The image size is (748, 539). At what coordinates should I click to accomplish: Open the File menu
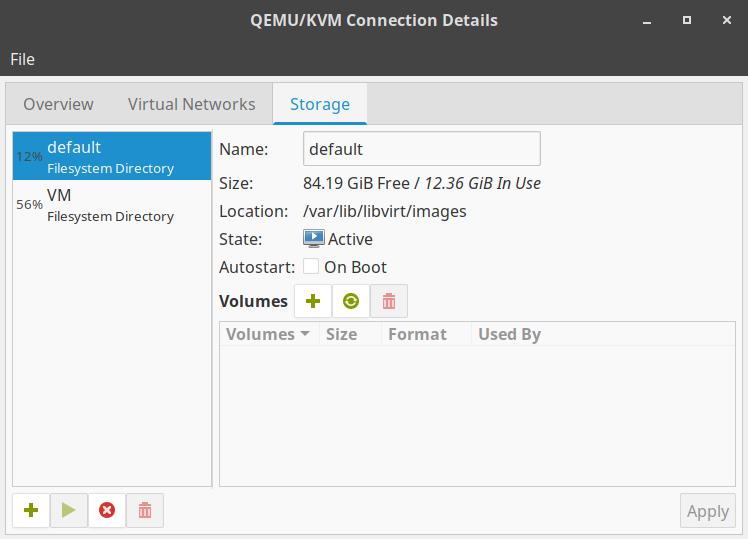tap(22, 59)
